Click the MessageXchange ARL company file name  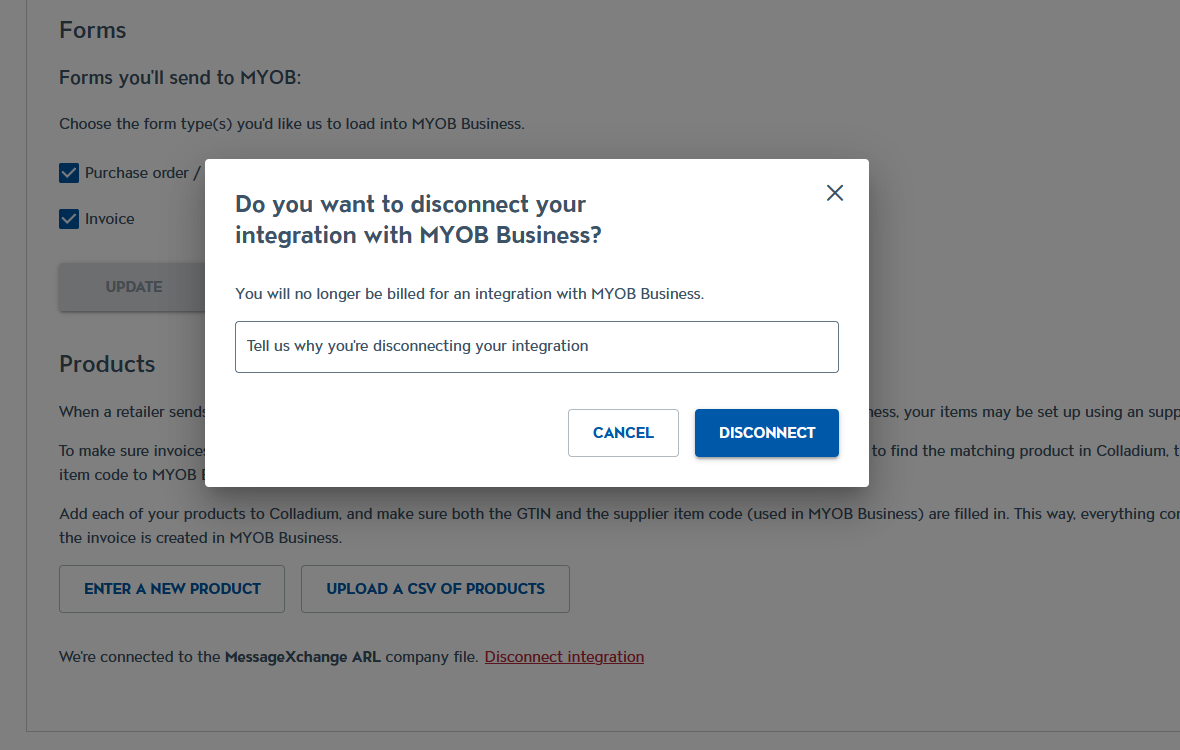(x=303, y=657)
